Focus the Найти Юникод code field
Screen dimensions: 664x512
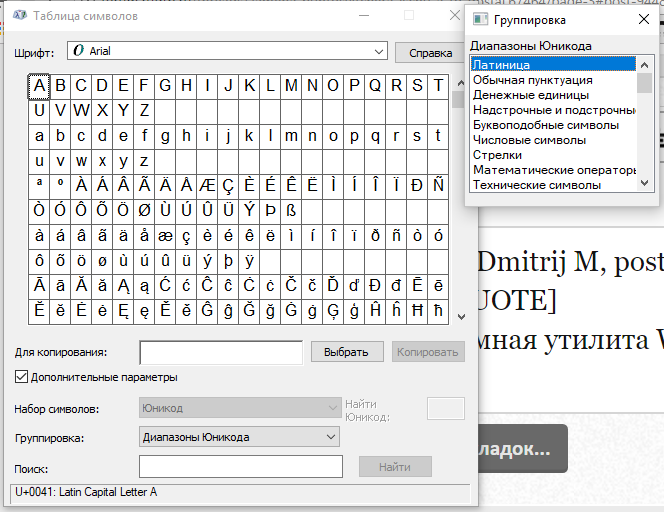click(446, 409)
